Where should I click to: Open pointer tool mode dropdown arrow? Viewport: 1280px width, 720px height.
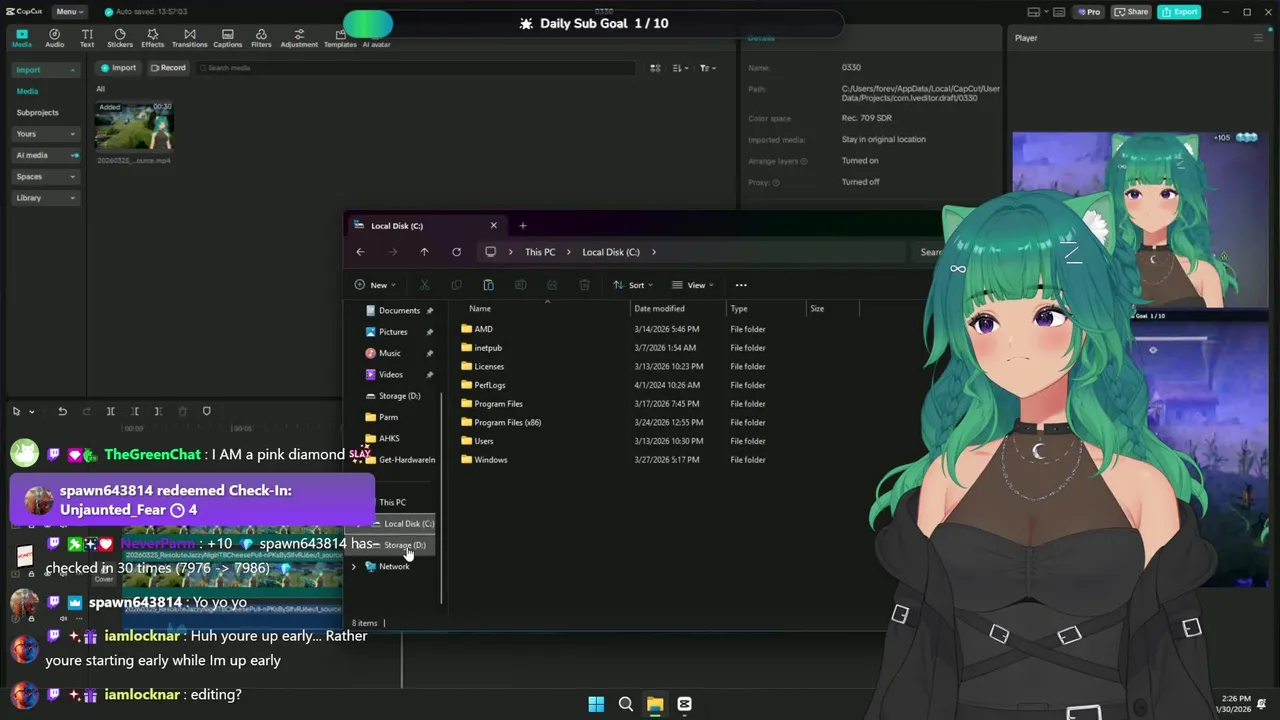pos(32,411)
